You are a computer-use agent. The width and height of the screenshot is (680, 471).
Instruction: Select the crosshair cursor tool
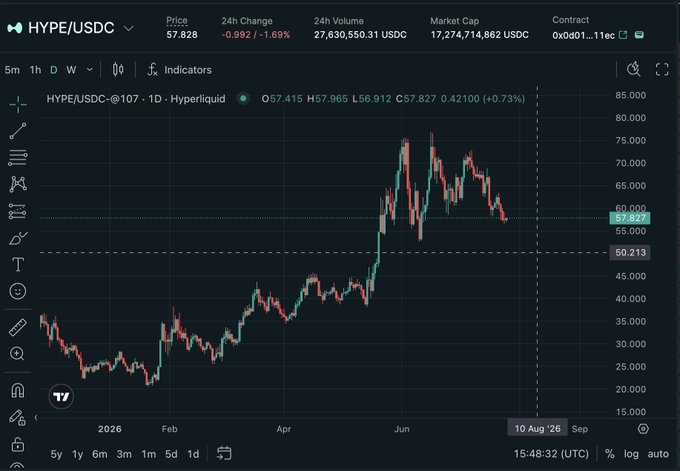tap(18, 105)
